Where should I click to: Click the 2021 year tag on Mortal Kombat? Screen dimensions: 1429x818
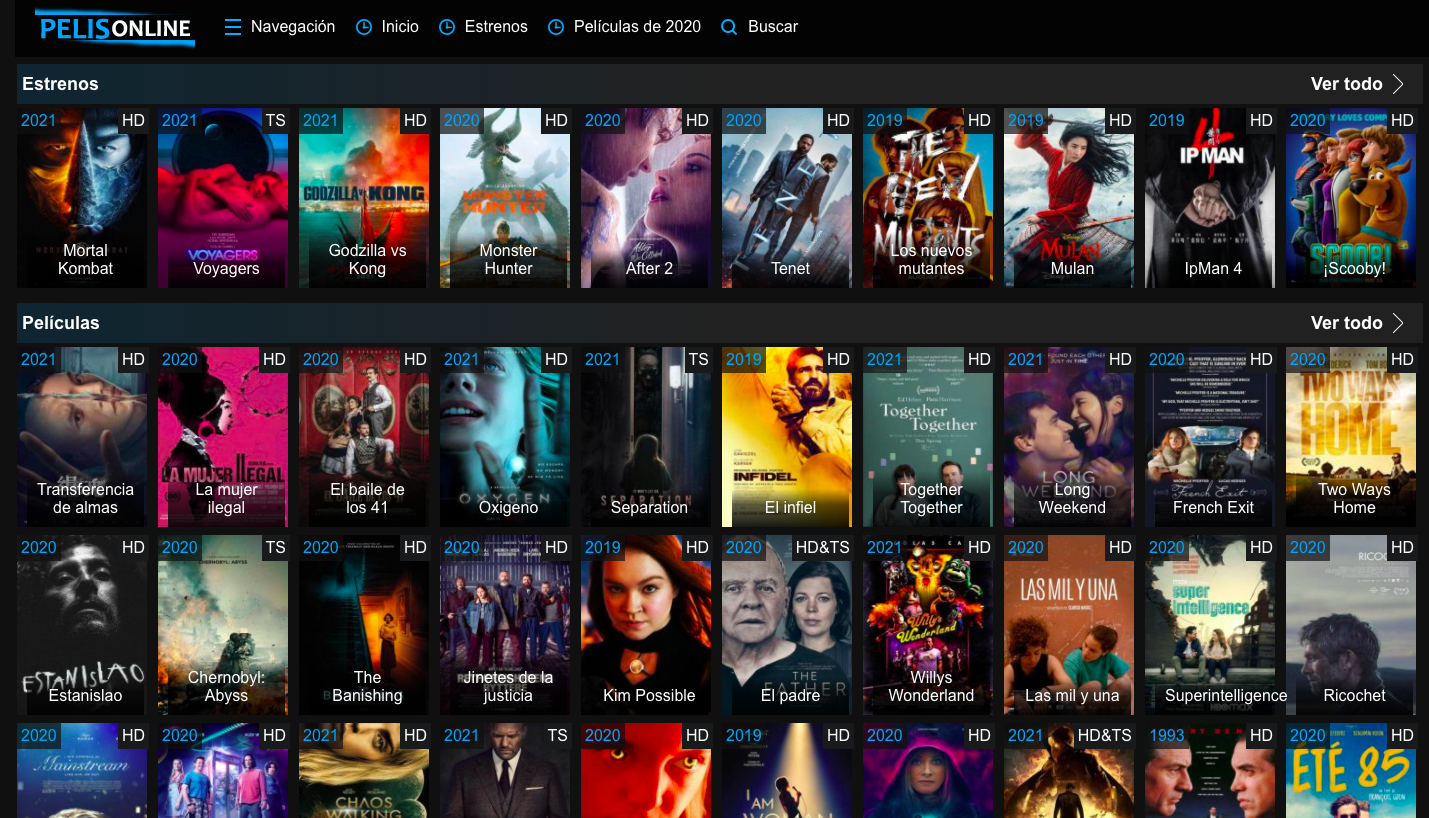pos(39,120)
